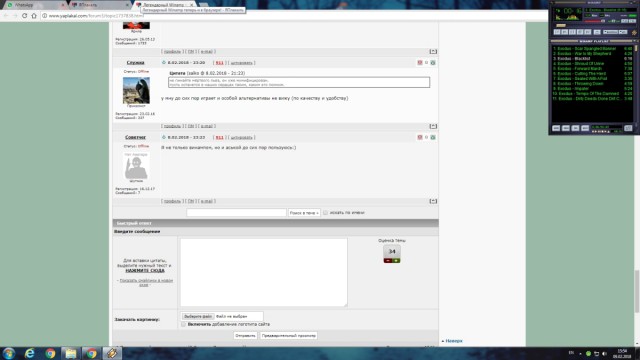Click 'цитировать' on Служка's post

point(241,63)
